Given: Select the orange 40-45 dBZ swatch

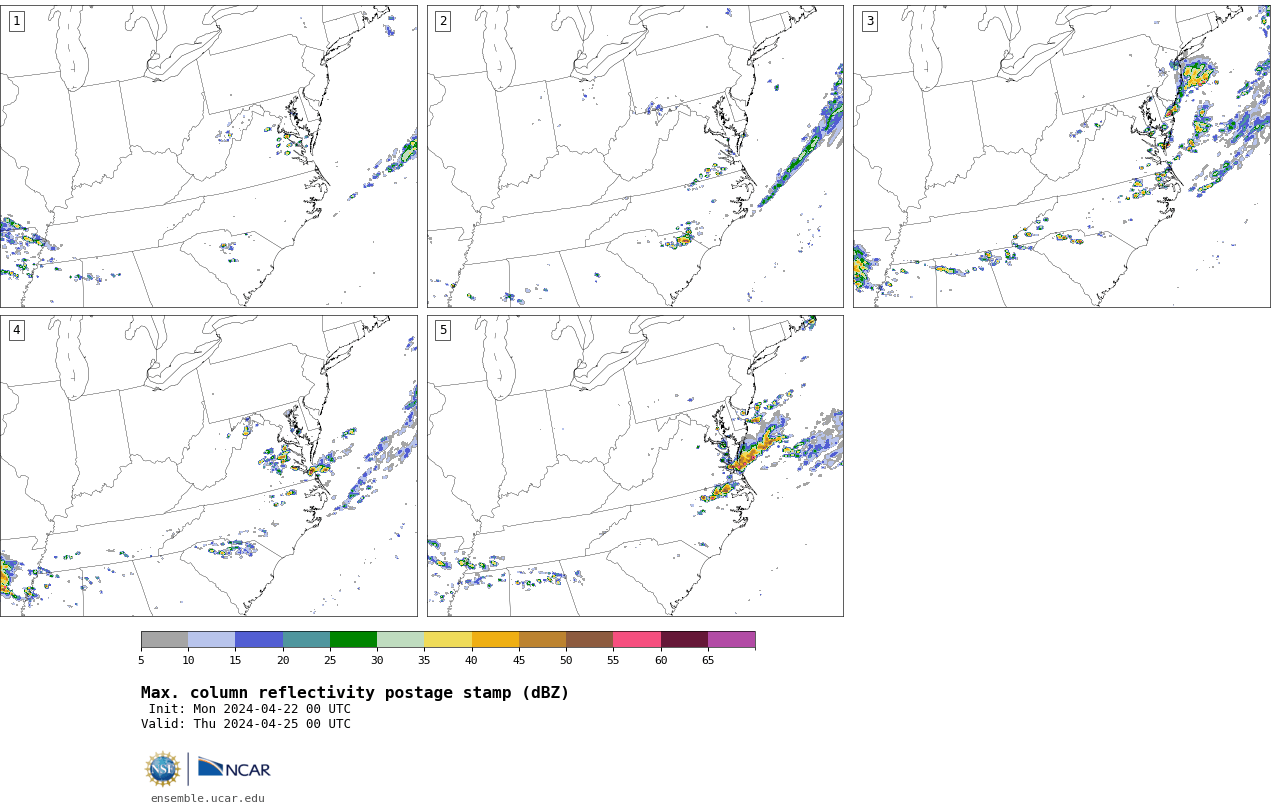Looking at the screenshot, I should click(495, 640).
